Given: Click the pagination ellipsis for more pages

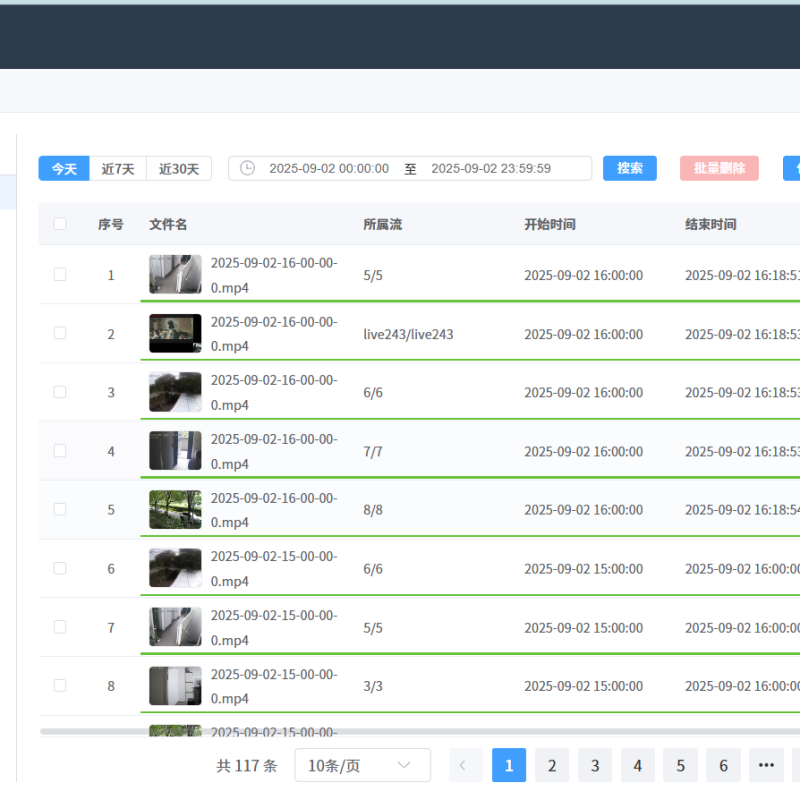Looking at the screenshot, I should pyautogui.click(x=766, y=765).
